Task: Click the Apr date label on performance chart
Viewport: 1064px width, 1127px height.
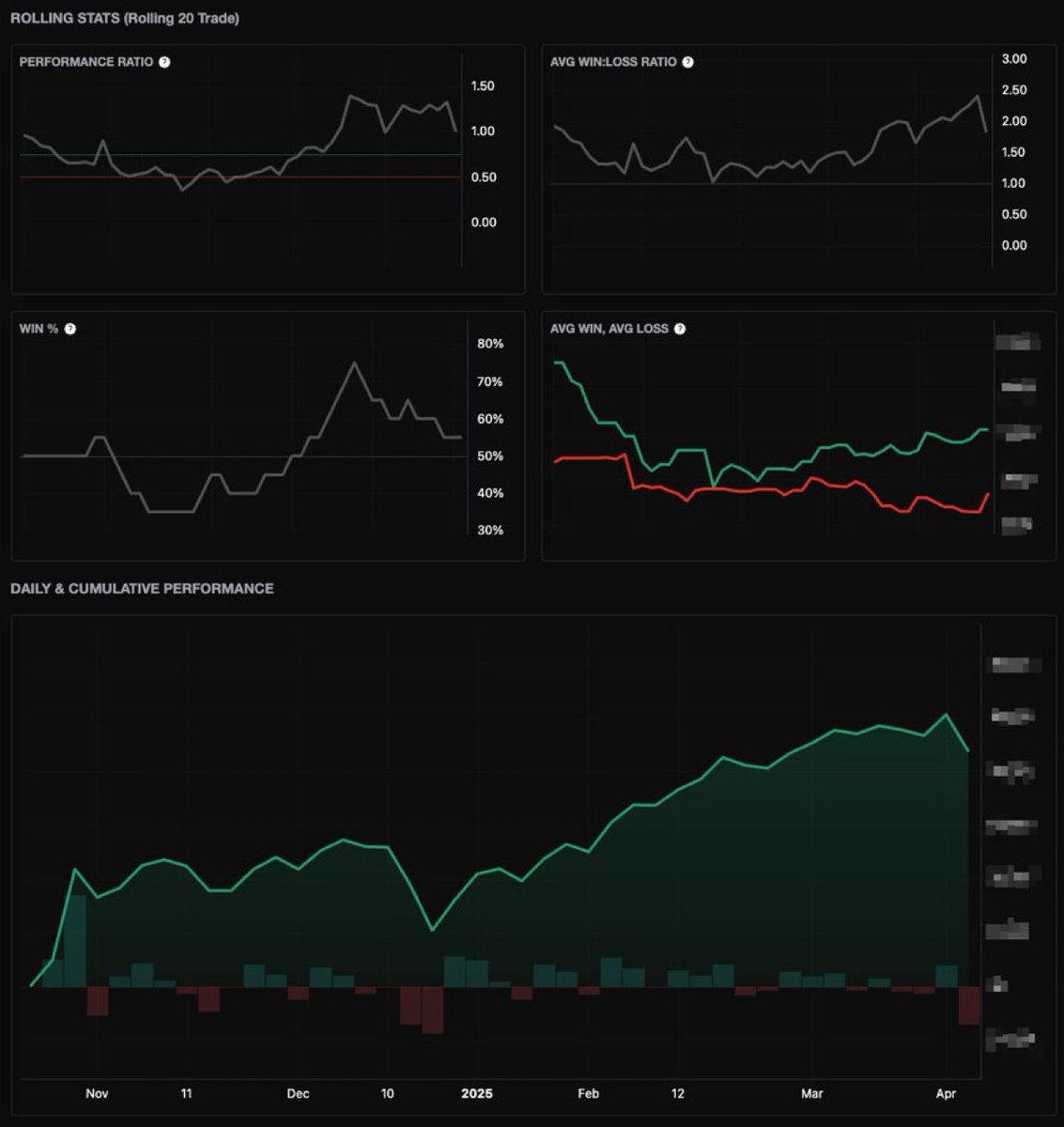Action: pyautogui.click(x=946, y=1093)
